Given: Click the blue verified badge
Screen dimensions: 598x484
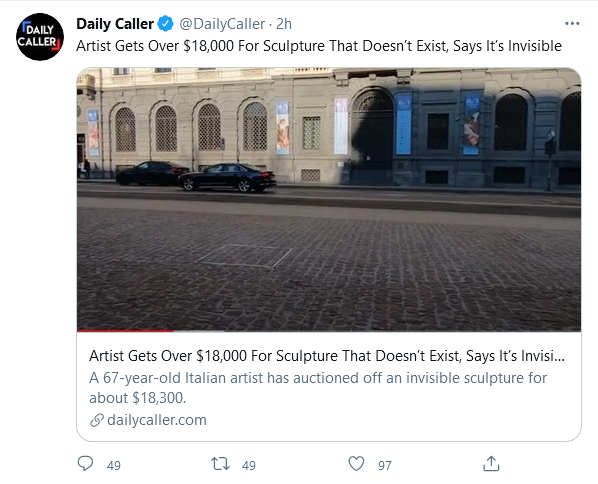Looking at the screenshot, I should pyautogui.click(x=166, y=24).
